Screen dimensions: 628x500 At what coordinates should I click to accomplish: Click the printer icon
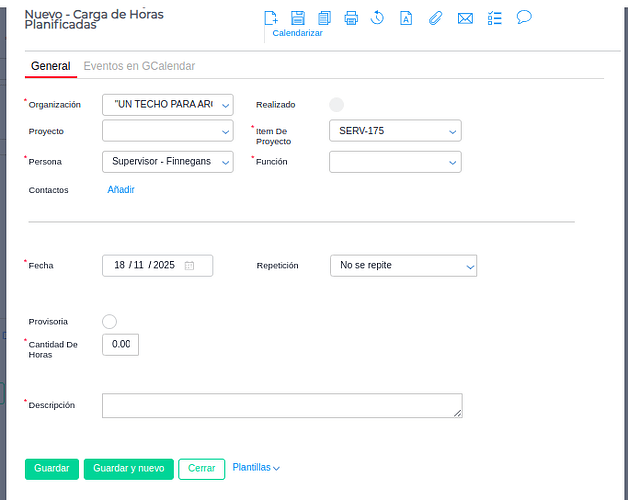[351, 18]
